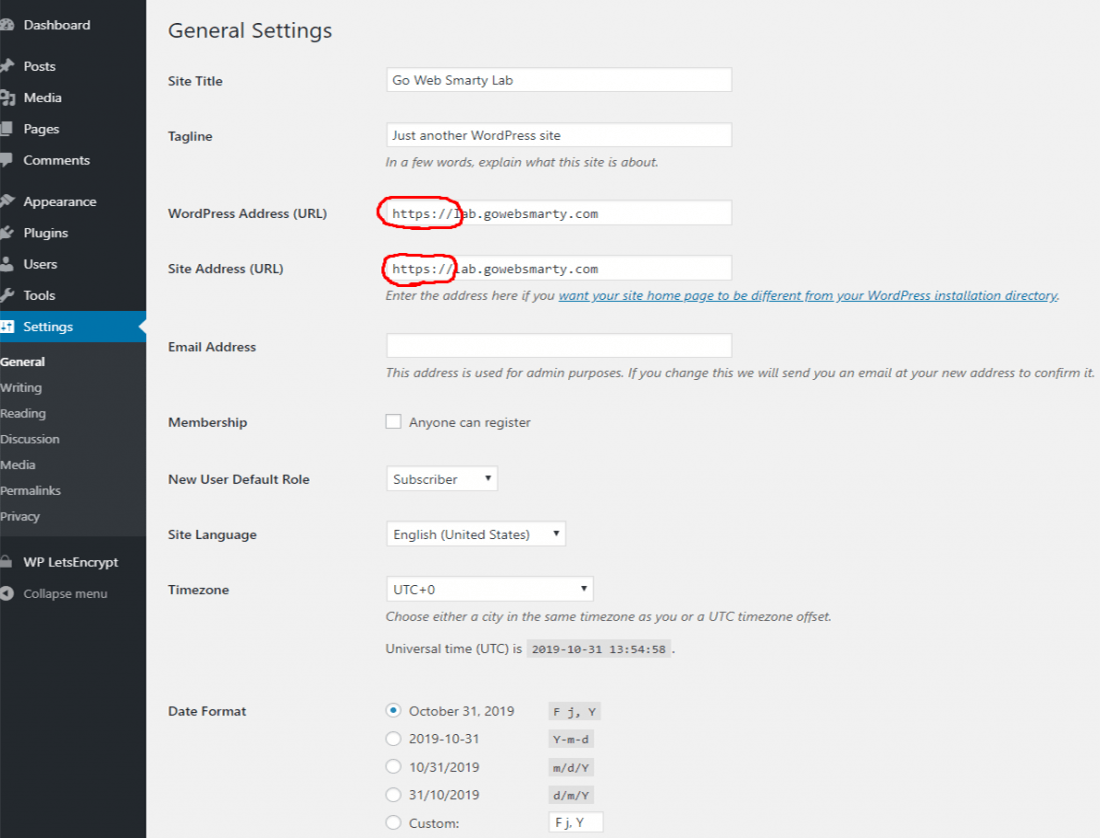Open the top-level Media menu item
1100x838 pixels.
43,97
